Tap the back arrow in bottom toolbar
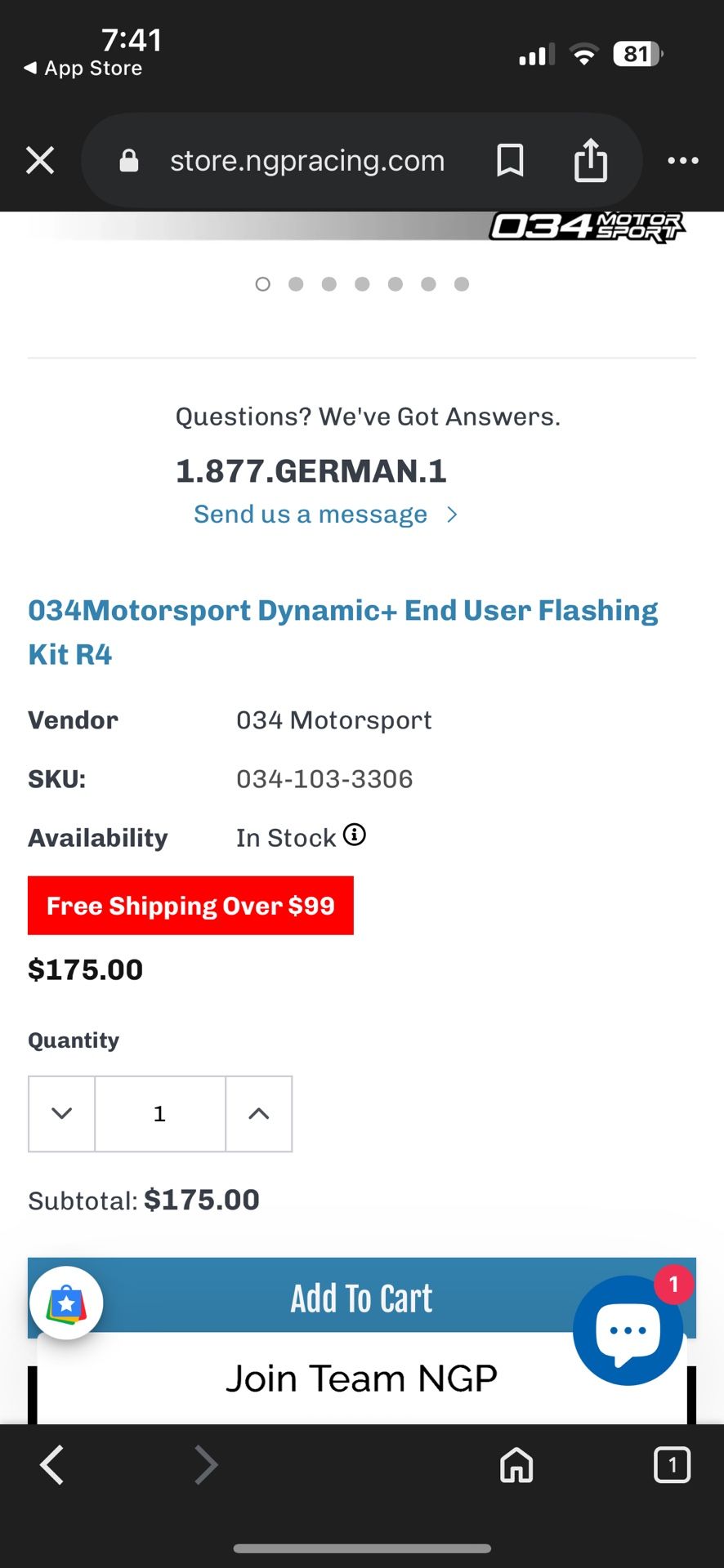This screenshot has height=1568, width=724. (51, 1464)
